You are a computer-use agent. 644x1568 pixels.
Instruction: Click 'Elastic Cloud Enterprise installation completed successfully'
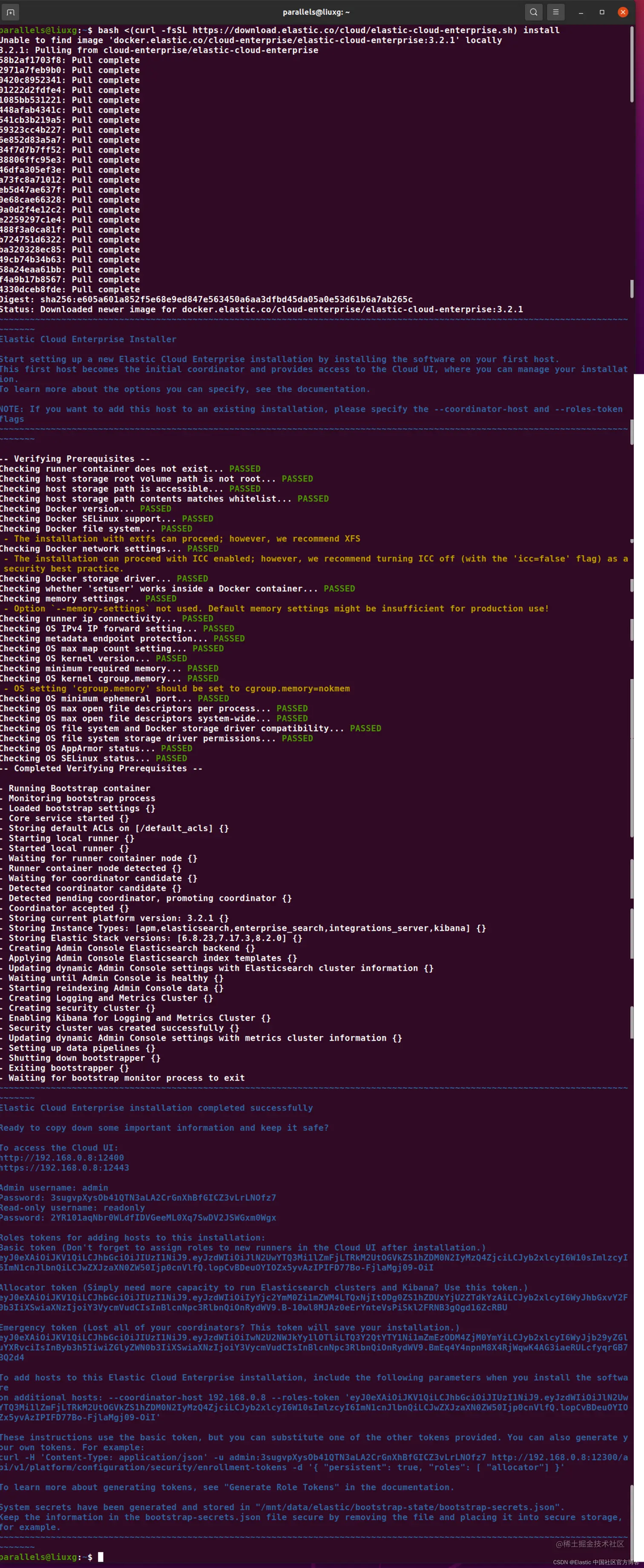tap(156, 1108)
